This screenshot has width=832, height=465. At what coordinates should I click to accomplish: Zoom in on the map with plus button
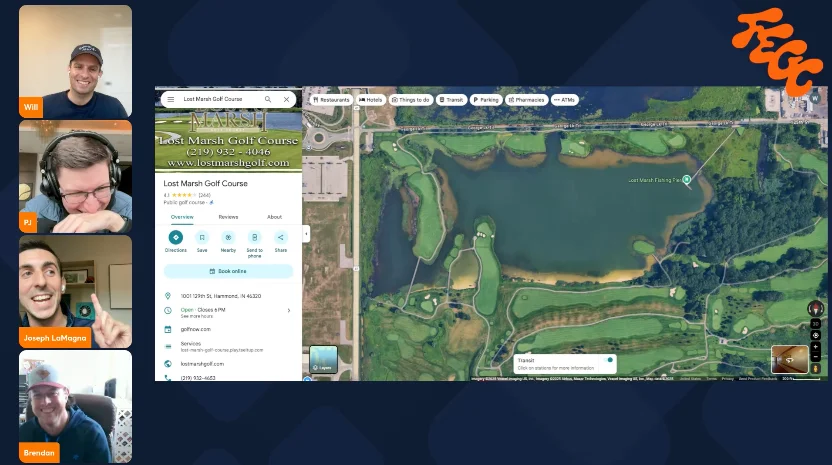pyautogui.click(x=816, y=346)
